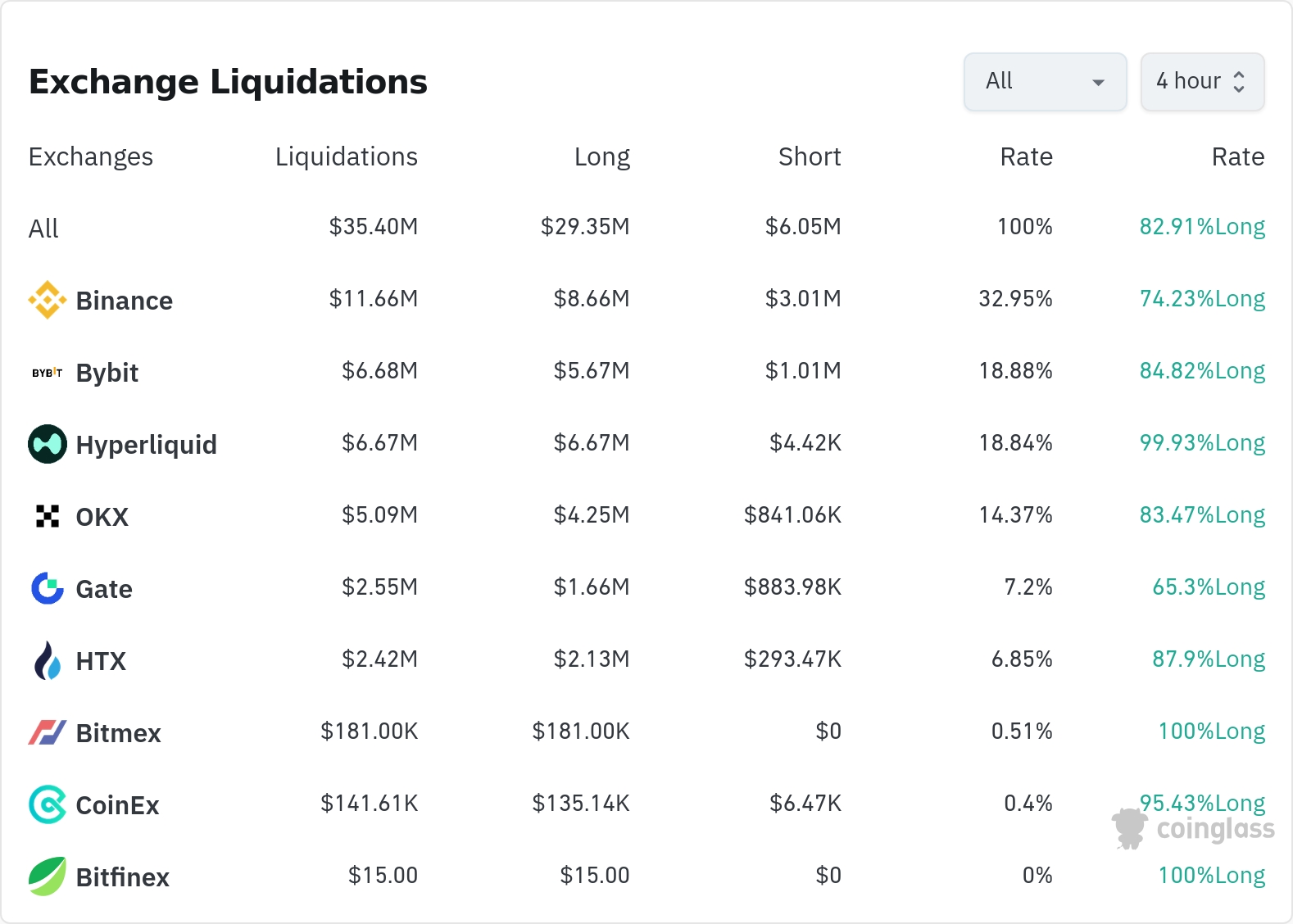This screenshot has width=1293, height=924.
Task: Open the 4 hour timeframe selector
Action: (1202, 82)
